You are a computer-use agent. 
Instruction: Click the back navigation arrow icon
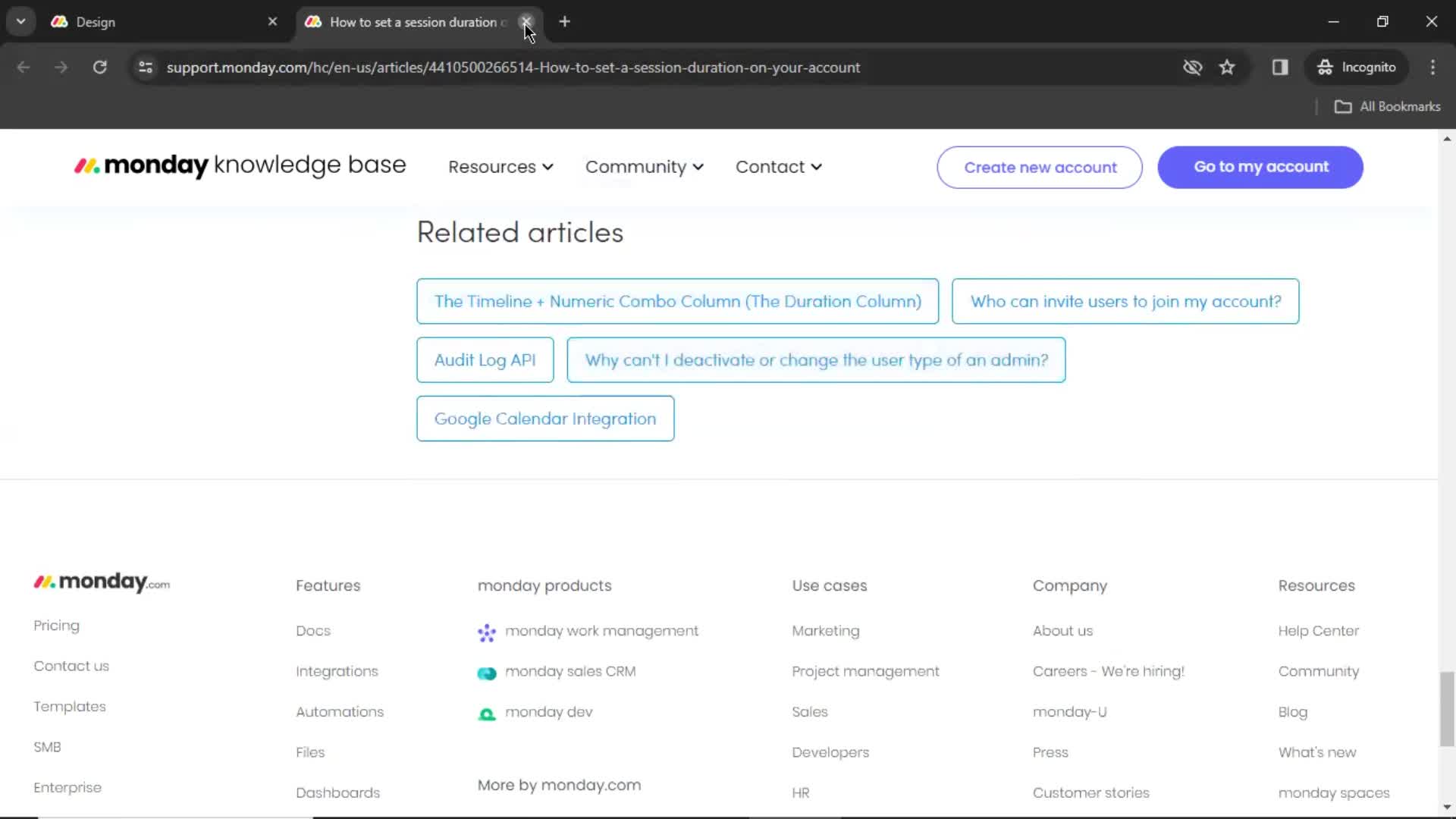coord(23,67)
